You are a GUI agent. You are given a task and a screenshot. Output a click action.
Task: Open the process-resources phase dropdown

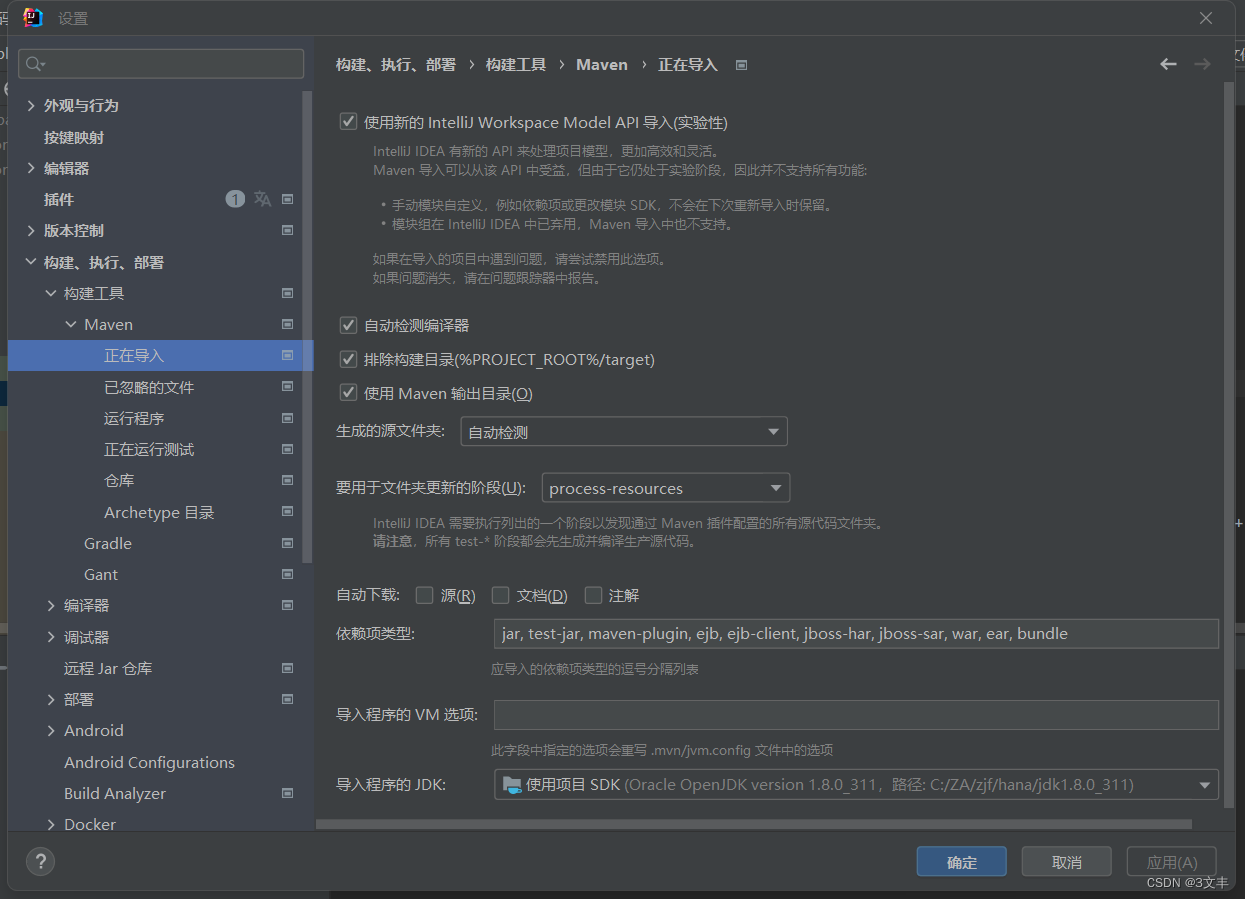(x=666, y=488)
